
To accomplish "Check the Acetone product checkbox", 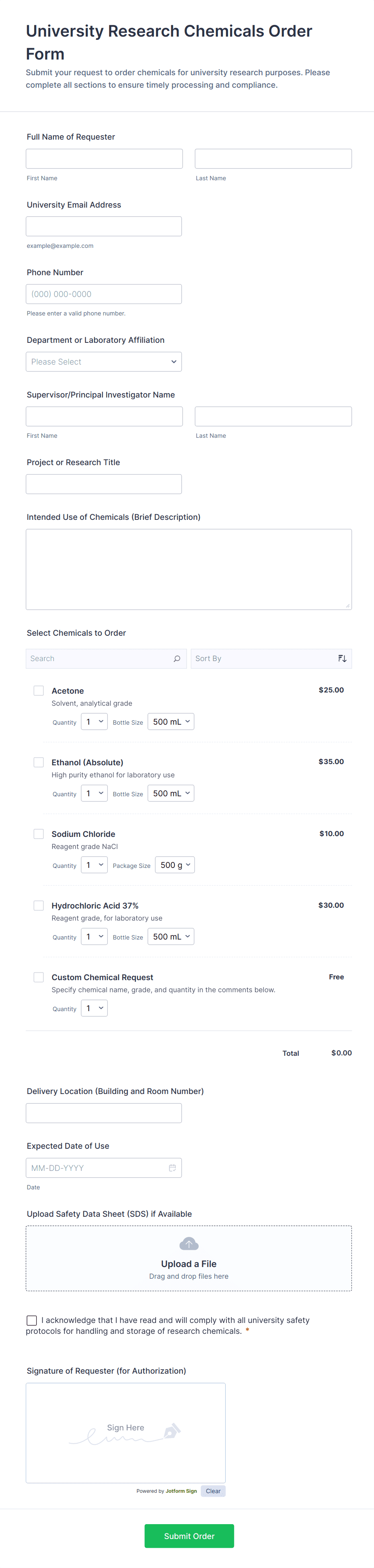I will coord(39,691).
